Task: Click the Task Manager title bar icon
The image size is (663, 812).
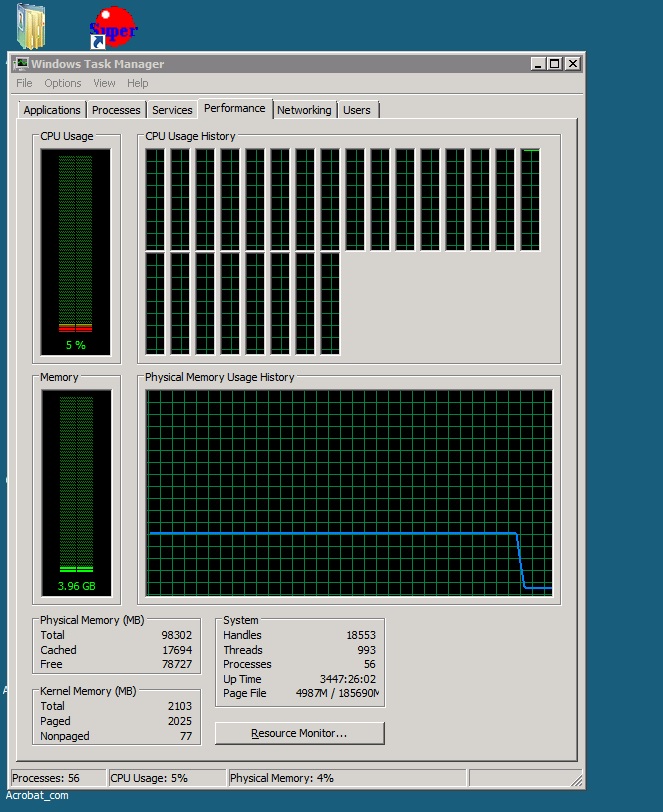Action: pos(21,64)
